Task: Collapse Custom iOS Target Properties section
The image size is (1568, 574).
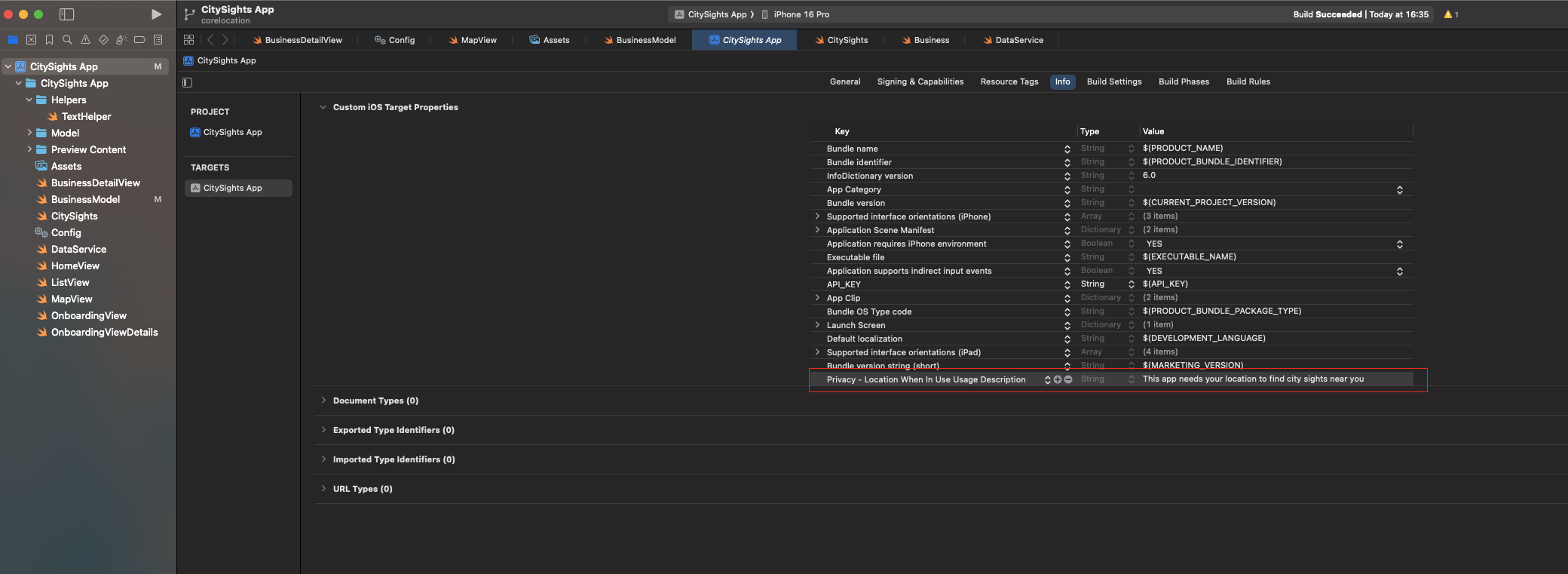Action: coord(323,107)
